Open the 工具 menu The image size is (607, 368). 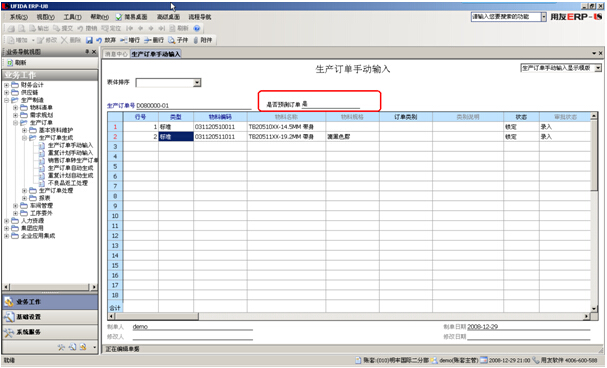72,17
